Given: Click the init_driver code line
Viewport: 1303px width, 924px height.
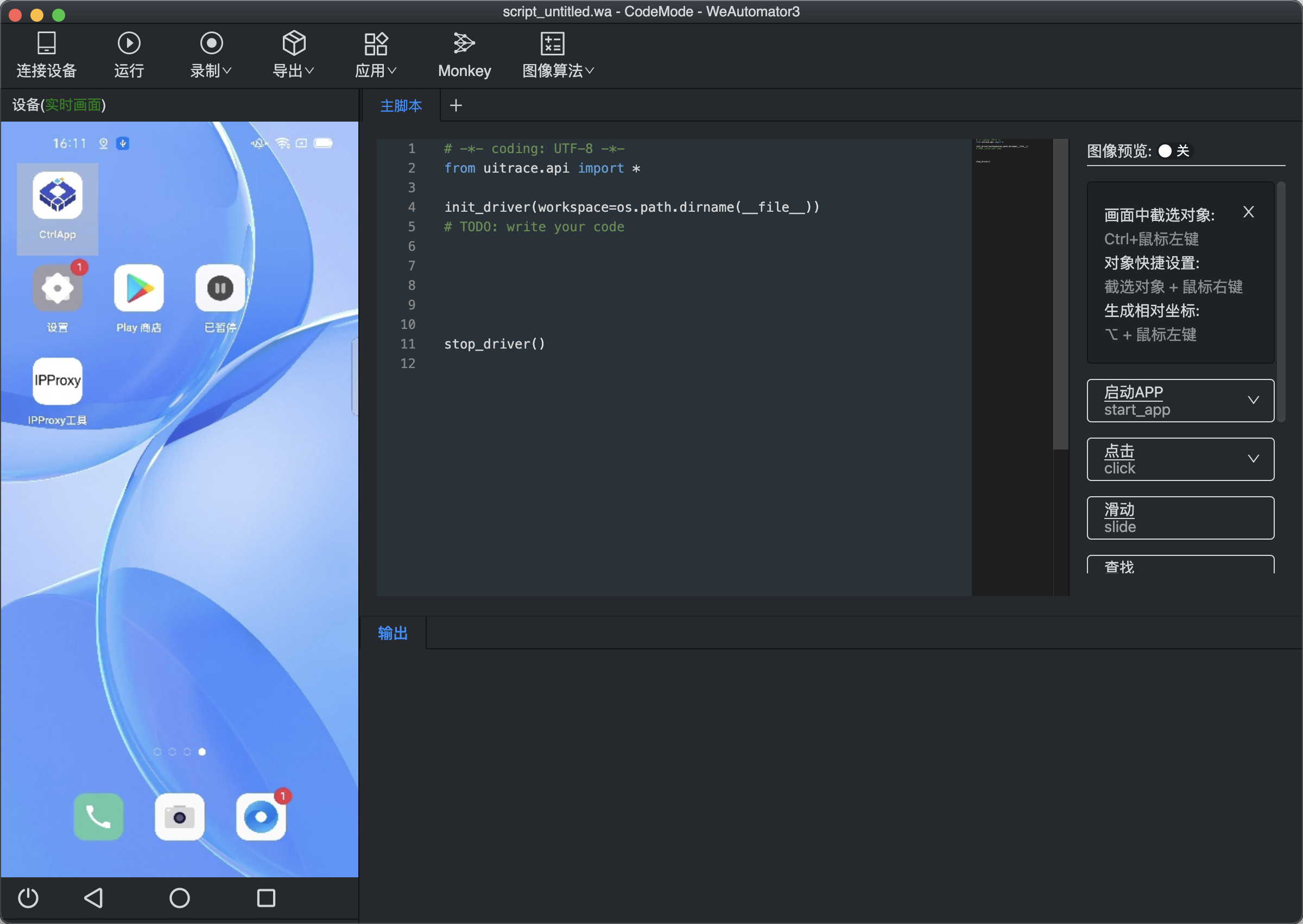Looking at the screenshot, I should coord(631,207).
